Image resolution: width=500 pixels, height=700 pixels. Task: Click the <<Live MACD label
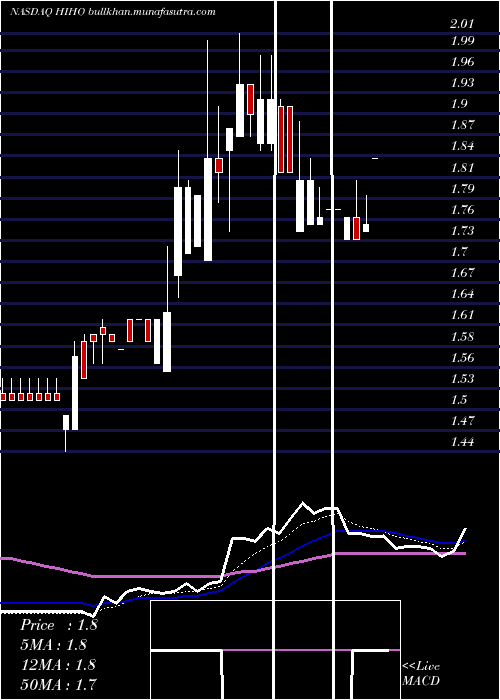pyautogui.click(x=421, y=673)
